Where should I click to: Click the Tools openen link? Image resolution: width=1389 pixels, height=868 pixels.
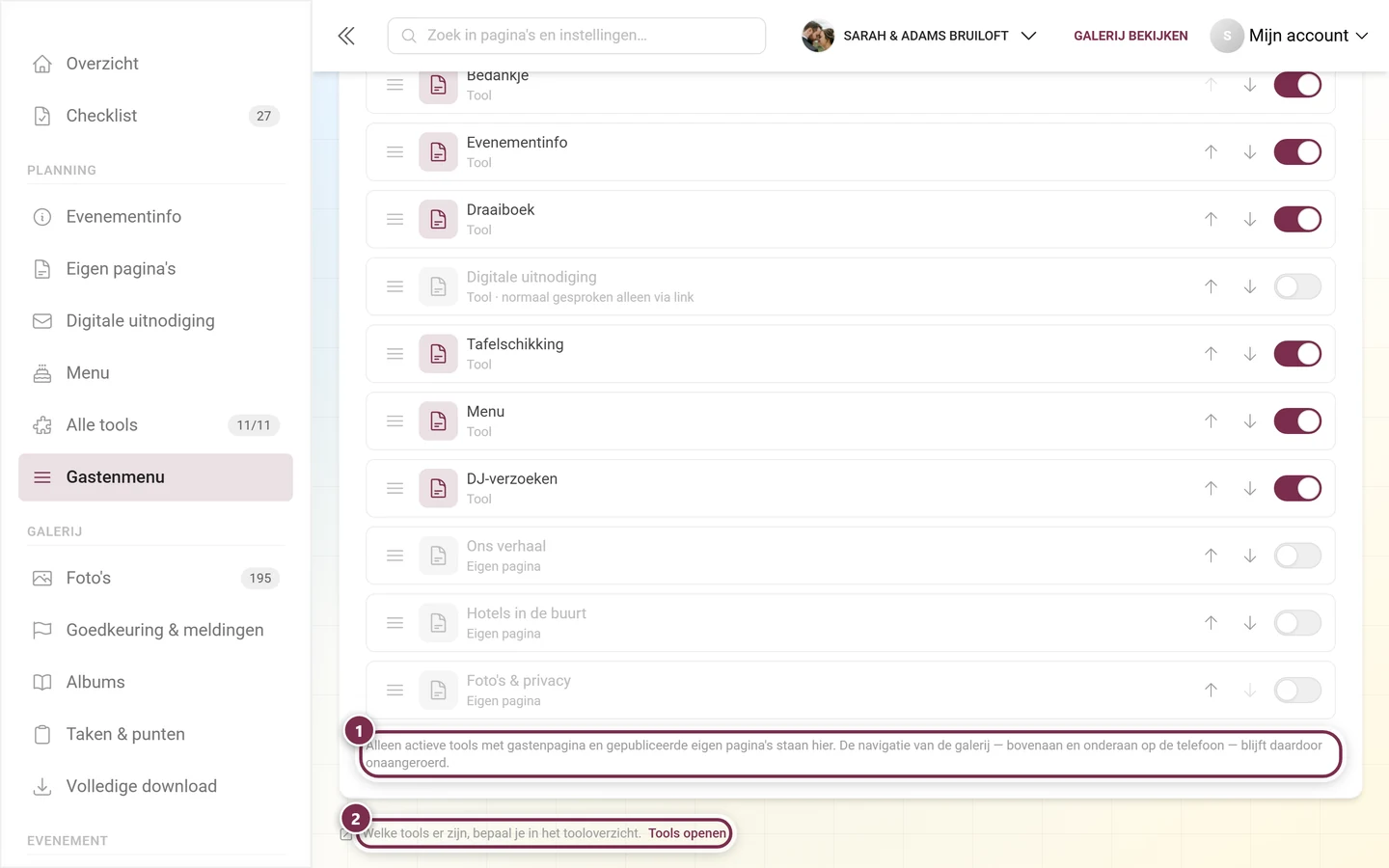point(687,833)
